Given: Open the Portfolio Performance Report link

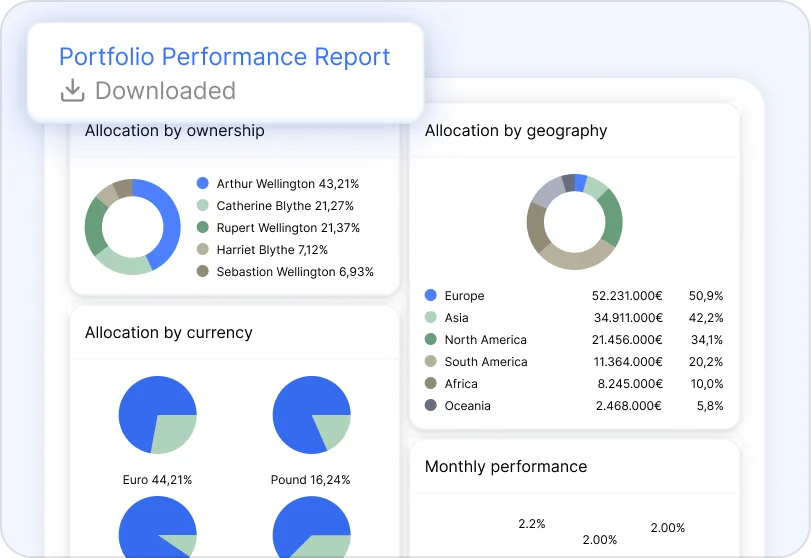Looking at the screenshot, I should tap(224, 57).
